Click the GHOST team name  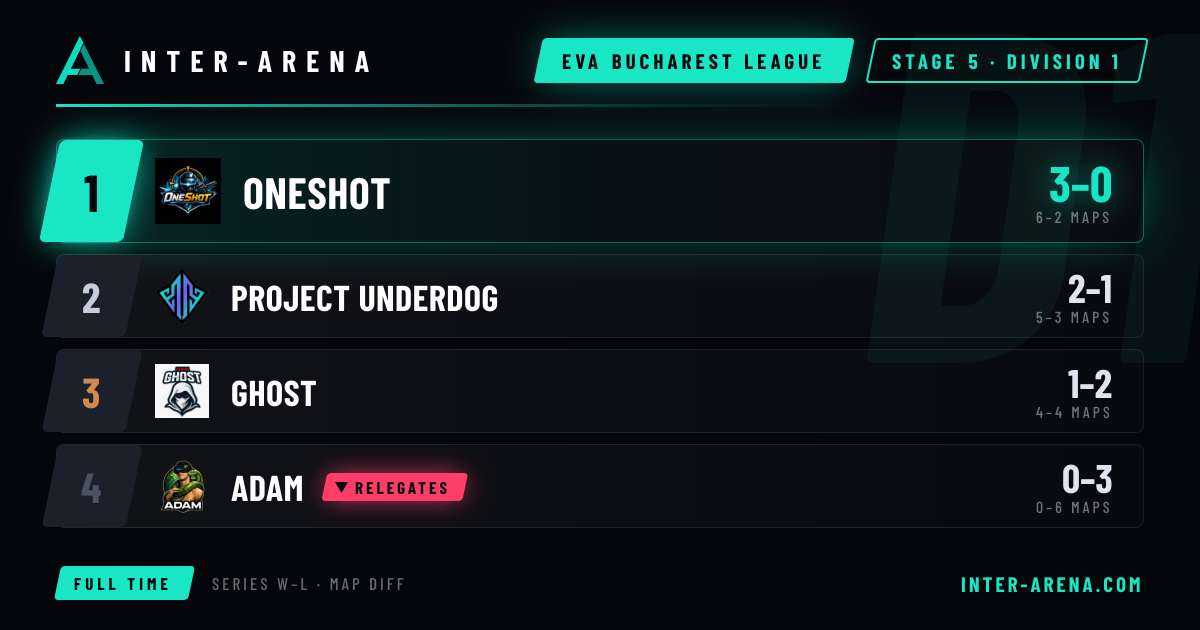click(x=273, y=393)
